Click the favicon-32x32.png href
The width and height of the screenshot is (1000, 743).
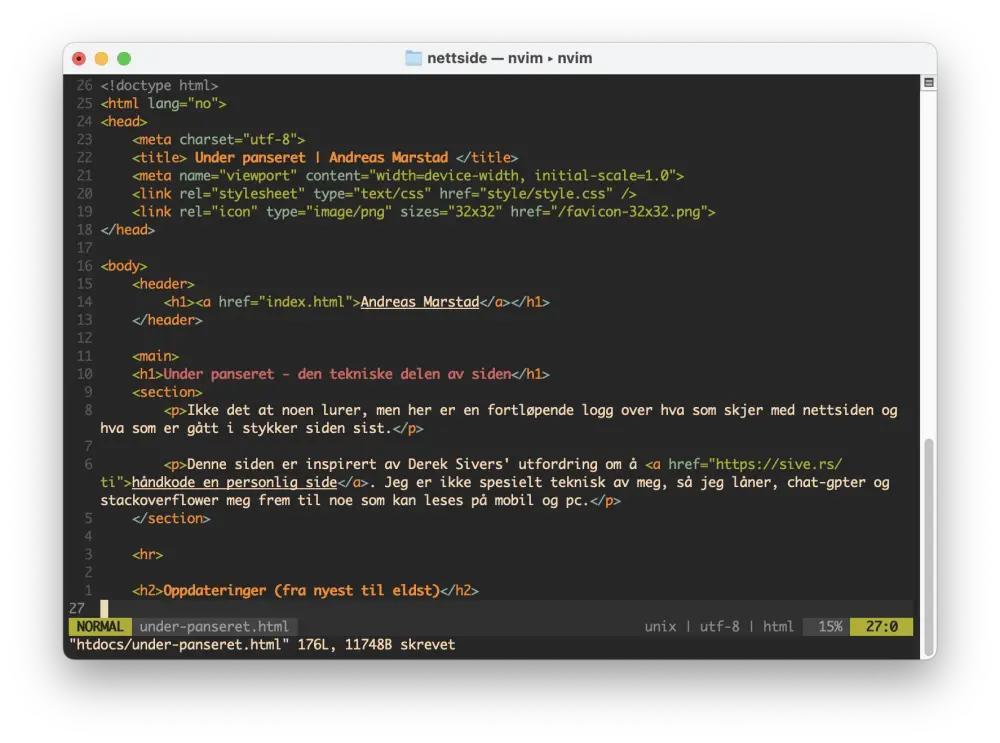click(x=608, y=212)
